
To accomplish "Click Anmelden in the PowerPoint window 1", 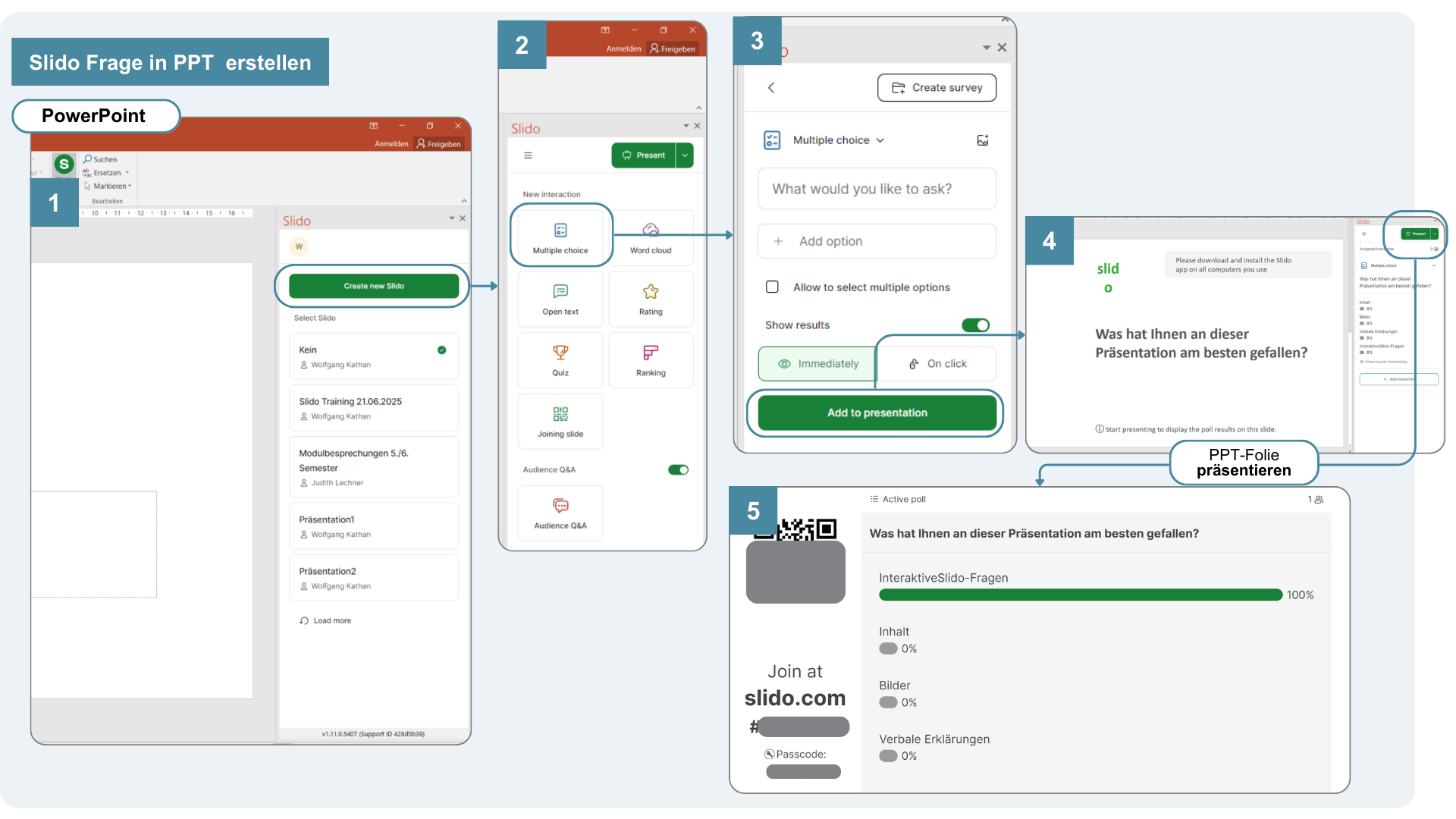I will pyautogui.click(x=391, y=143).
